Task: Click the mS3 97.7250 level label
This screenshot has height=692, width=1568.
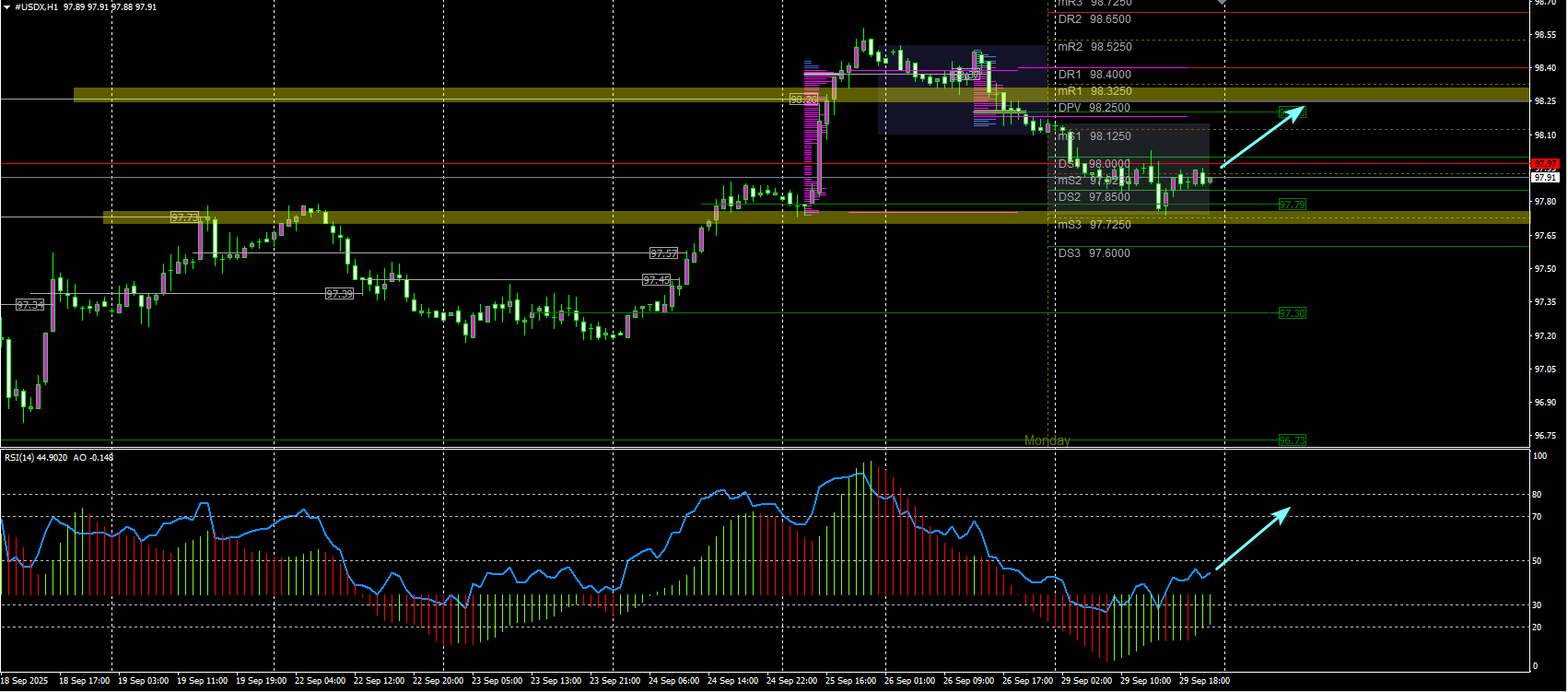Action: coord(1094,225)
